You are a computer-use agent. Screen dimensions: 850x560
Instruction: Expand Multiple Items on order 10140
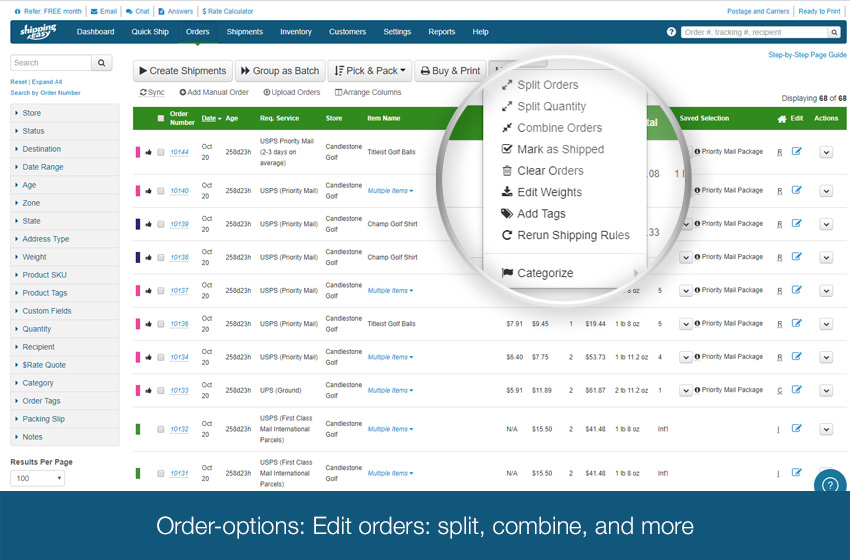click(390, 191)
